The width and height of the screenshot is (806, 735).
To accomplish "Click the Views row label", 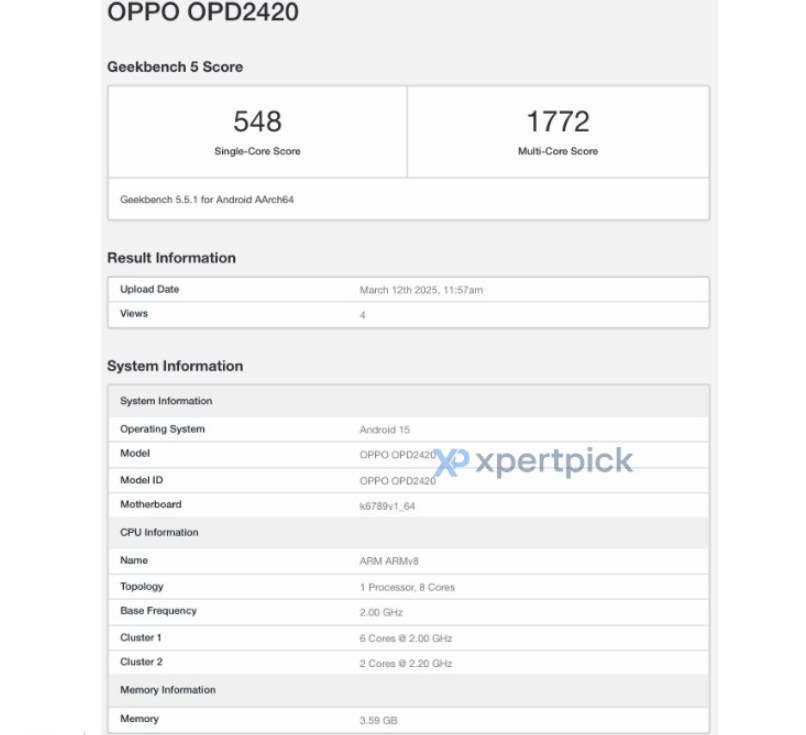I will [134, 314].
